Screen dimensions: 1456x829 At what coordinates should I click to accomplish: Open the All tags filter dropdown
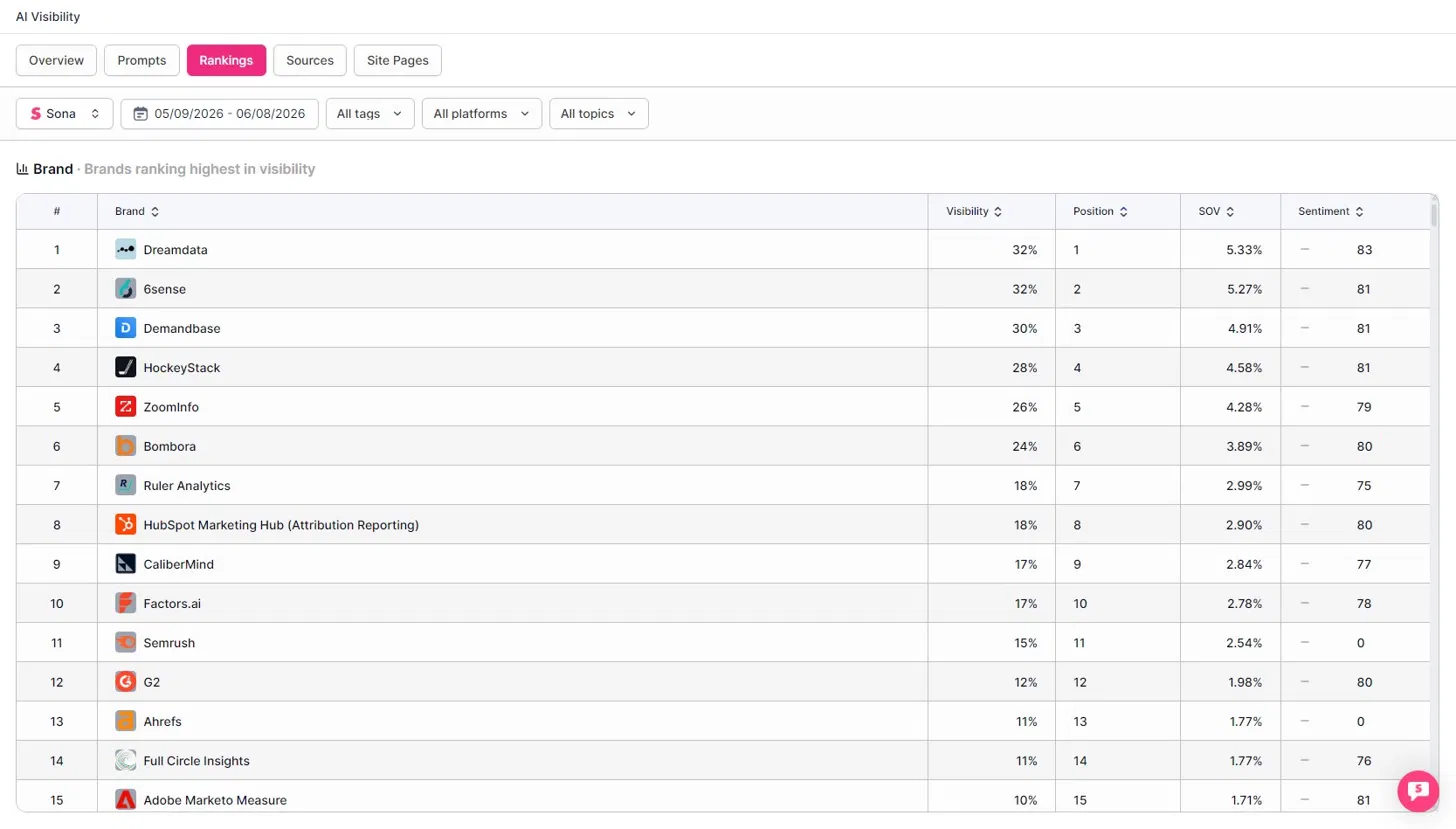pos(370,114)
